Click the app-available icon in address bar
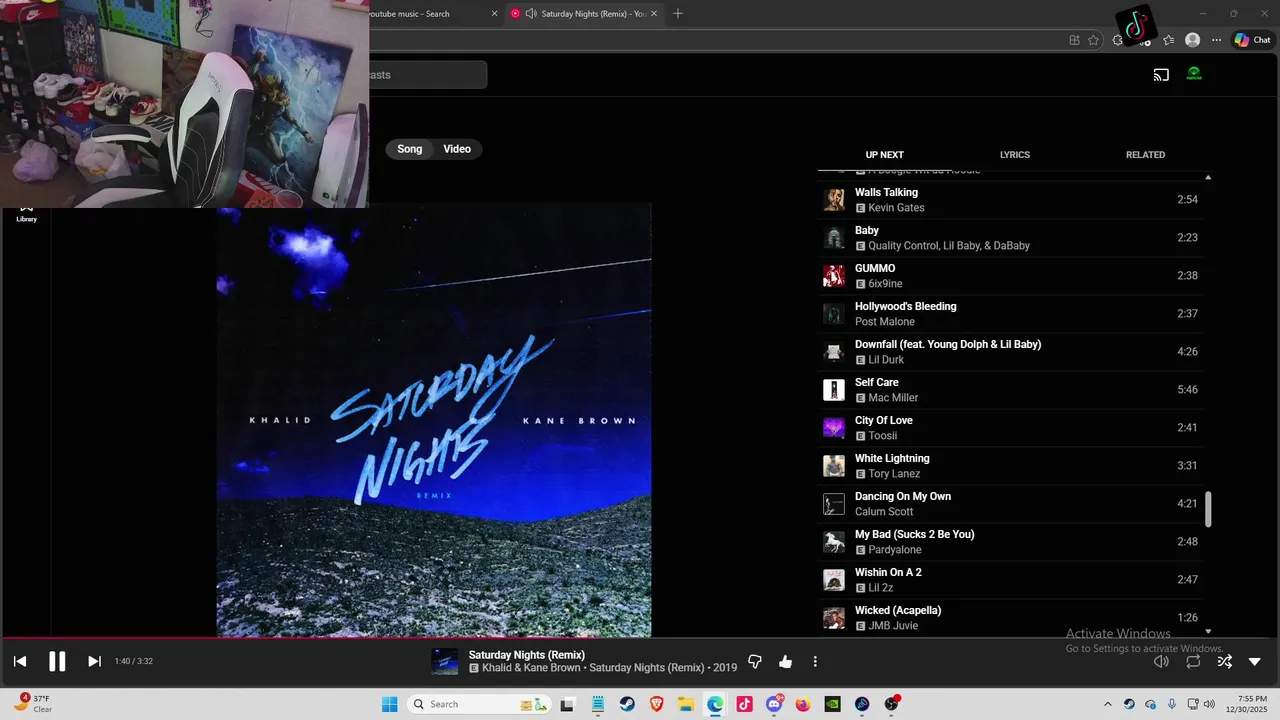The image size is (1280, 720). tap(1074, 40)
